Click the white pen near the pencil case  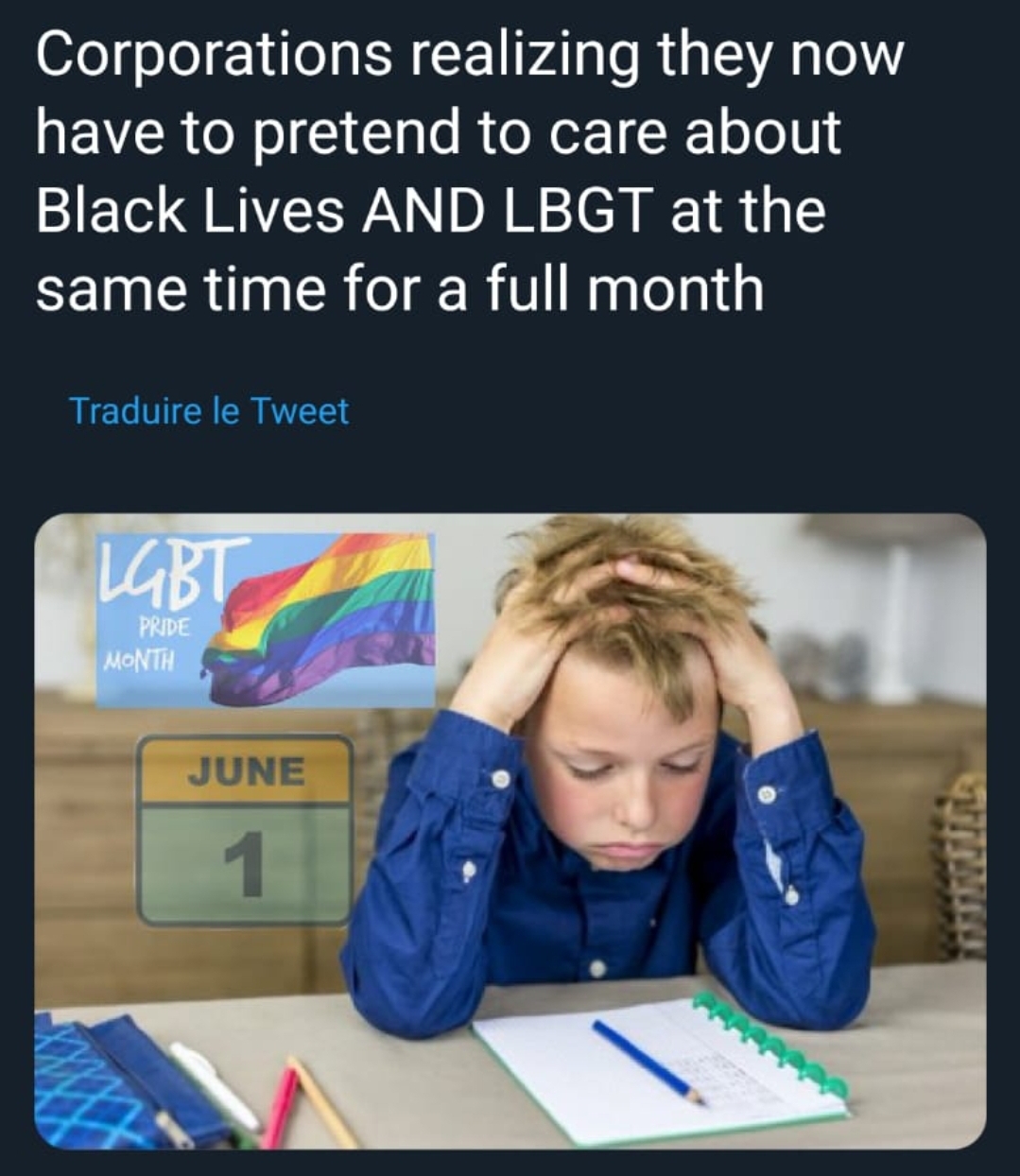(x=214, y=1085)
